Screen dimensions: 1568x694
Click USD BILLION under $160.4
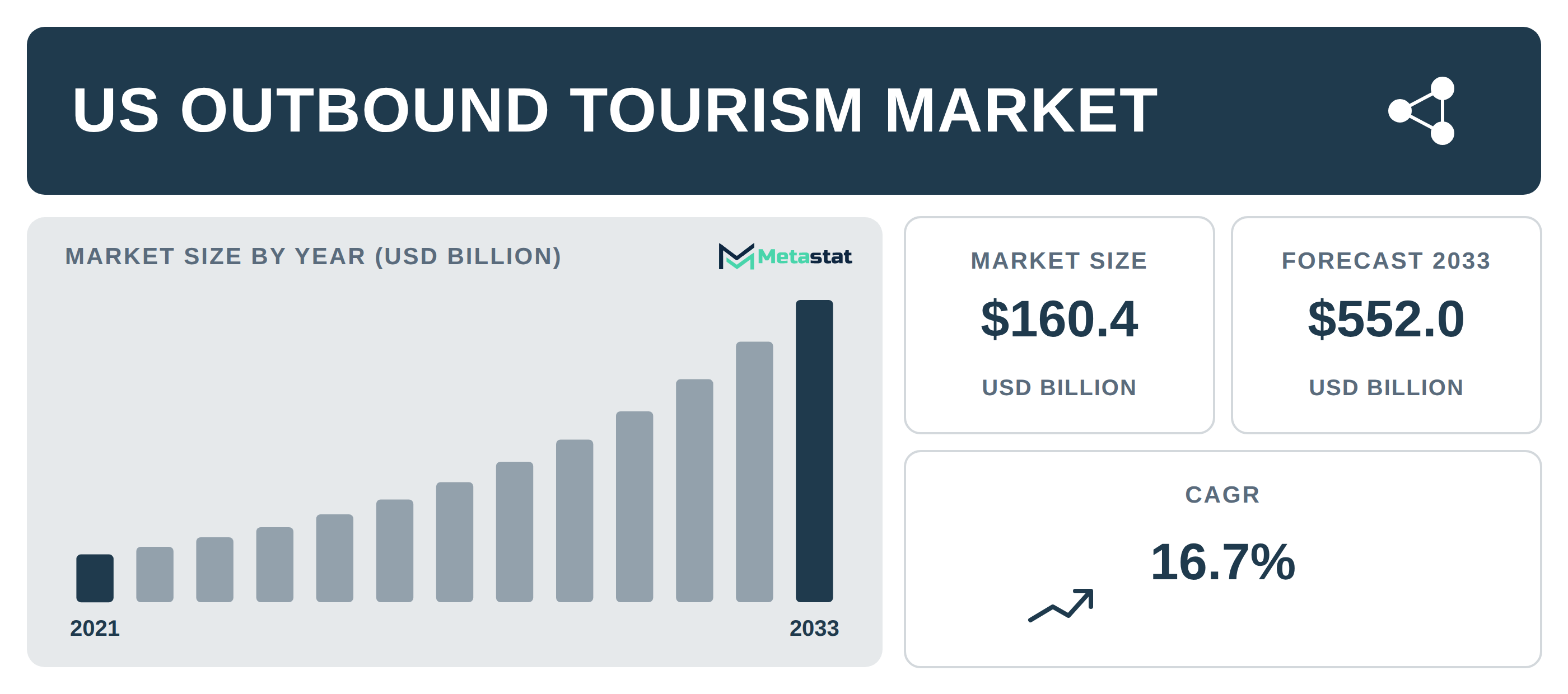coord(1059,387)
